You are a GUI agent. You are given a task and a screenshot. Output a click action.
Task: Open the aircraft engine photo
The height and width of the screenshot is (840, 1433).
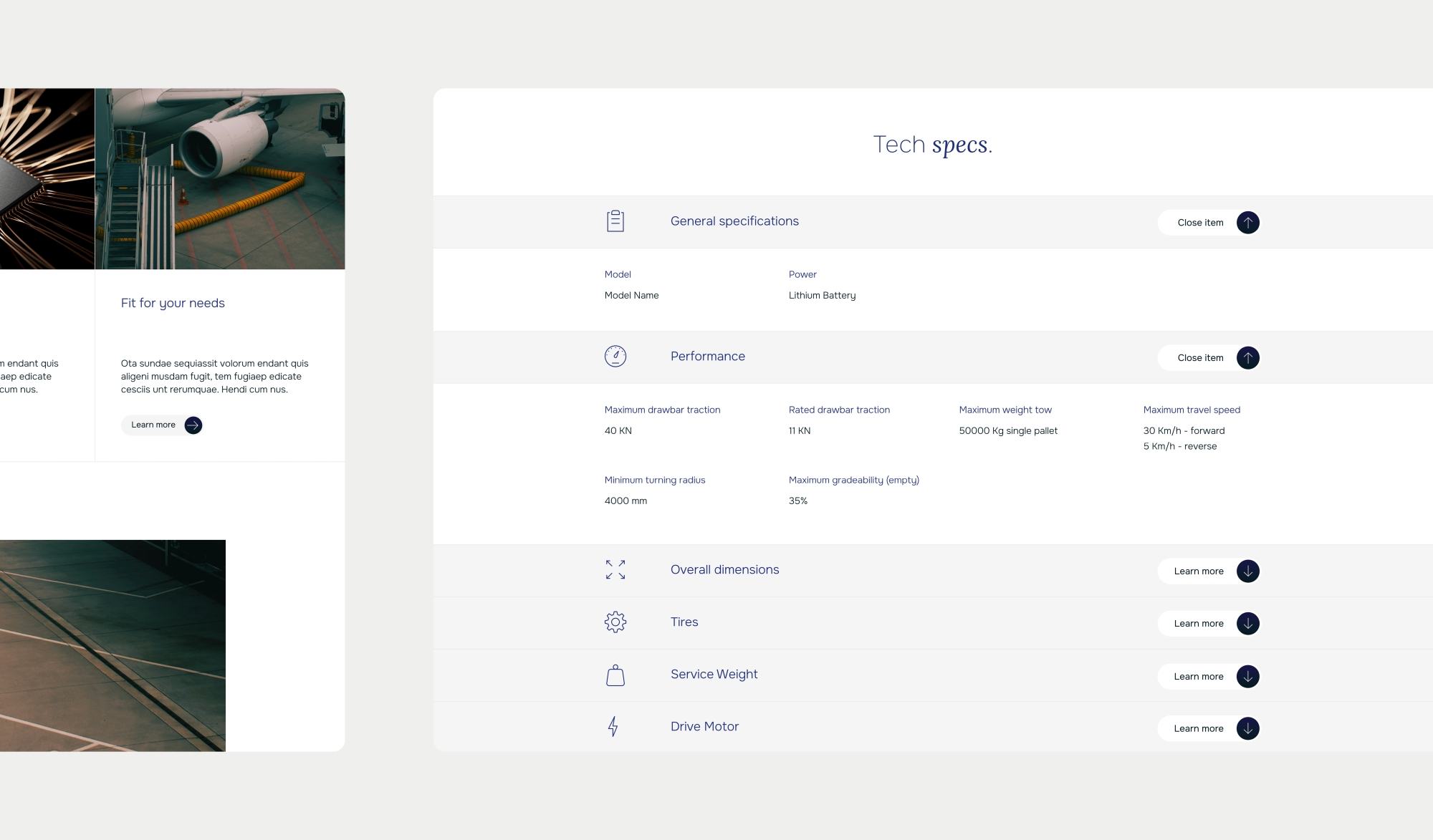click(x=220, y=179)
